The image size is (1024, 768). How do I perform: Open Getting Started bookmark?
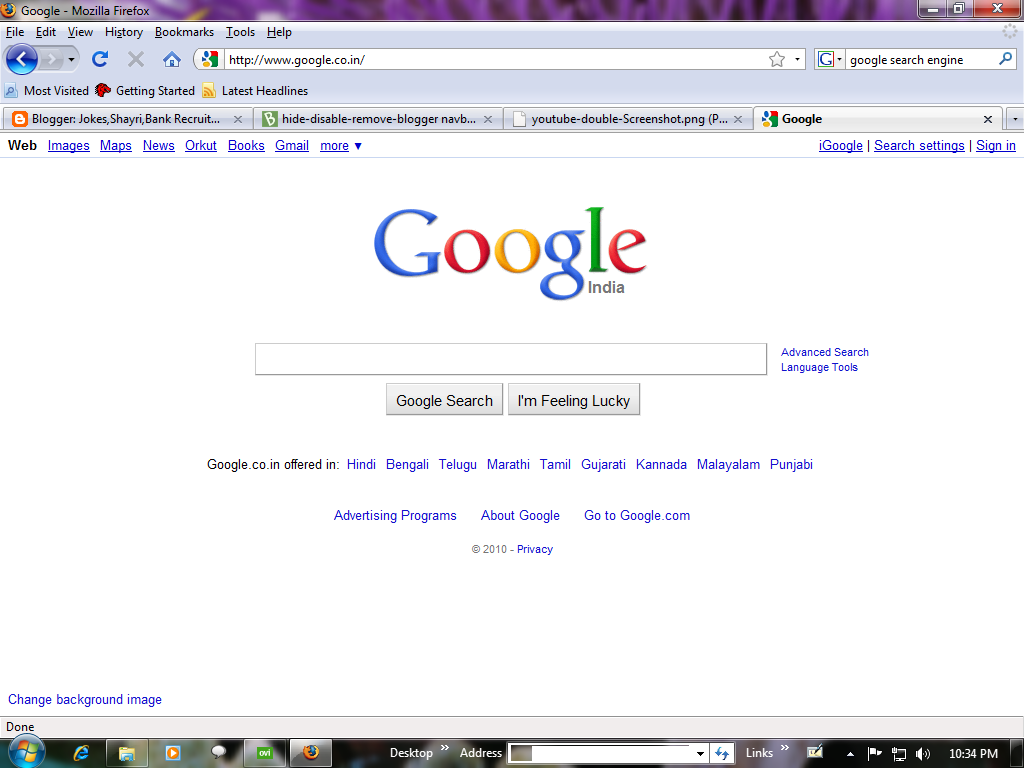[x=145, y=91]
